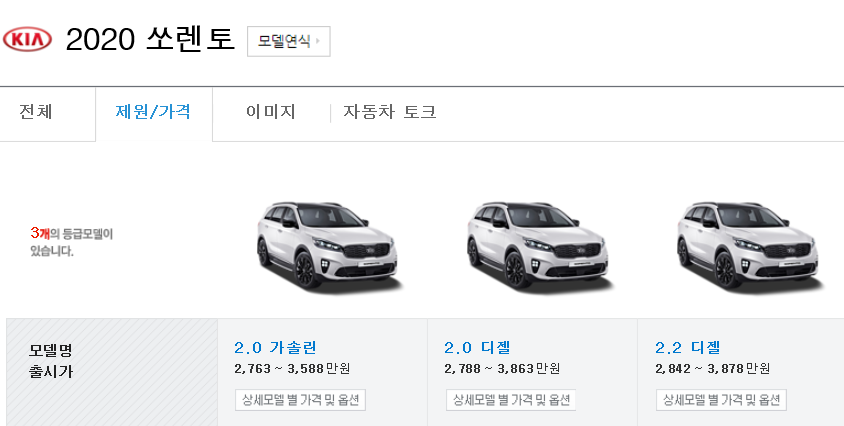The width and height of the screenshot is (844, 426).
Task: Click the 2.0 가솔린 car image
Action: (x=328, y=245)
